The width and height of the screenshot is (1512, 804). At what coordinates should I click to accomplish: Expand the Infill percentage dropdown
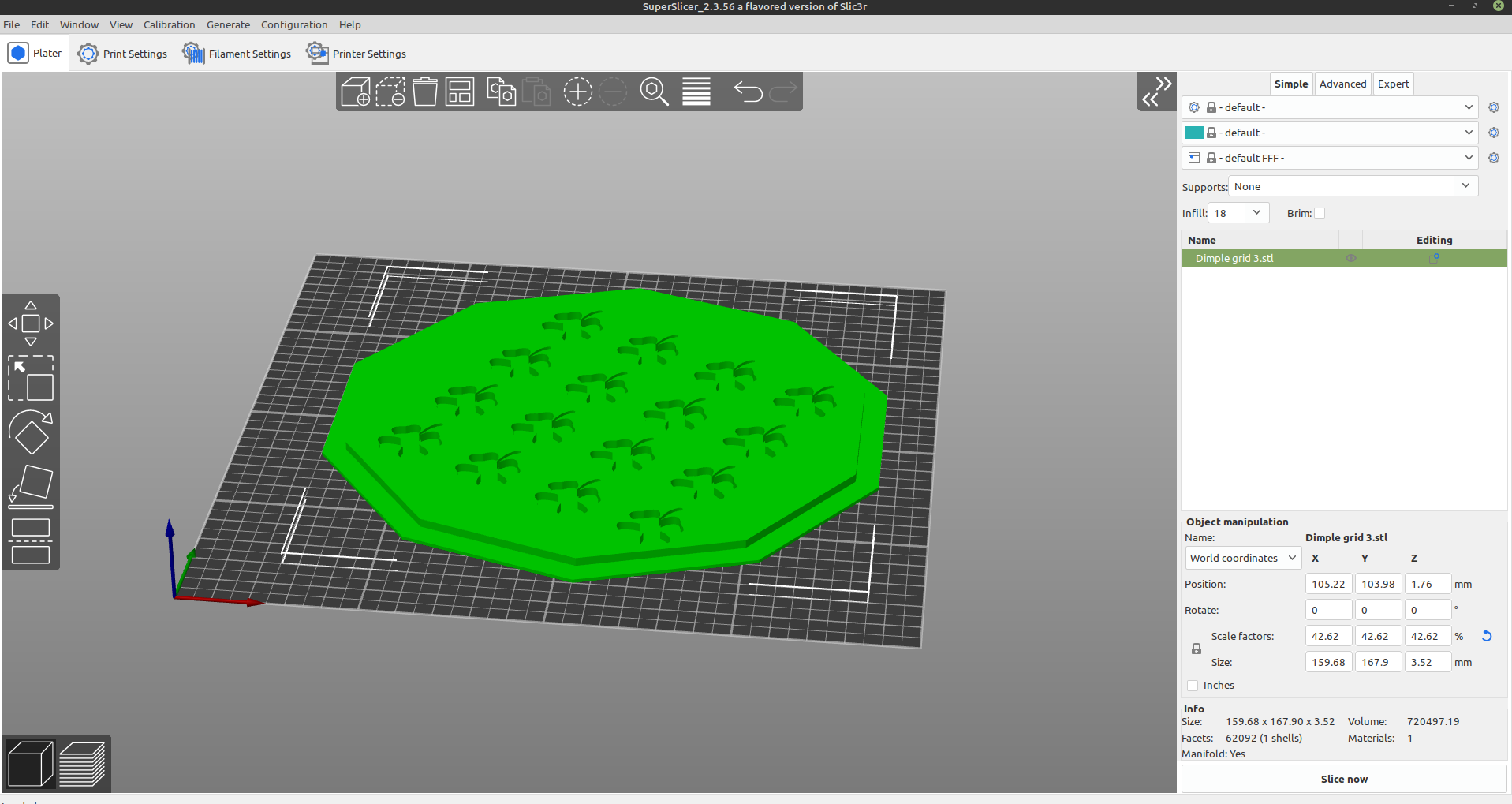click(1258, 213)
